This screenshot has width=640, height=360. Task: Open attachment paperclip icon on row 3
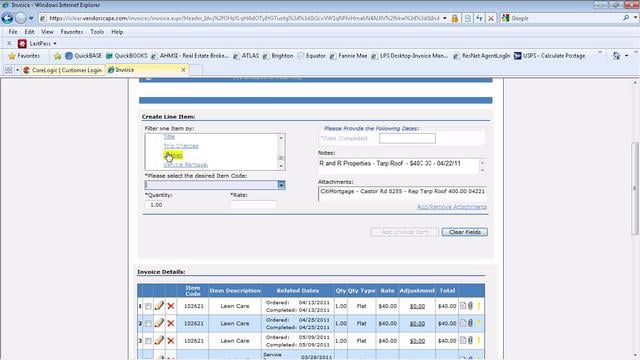tap(470, 340)
